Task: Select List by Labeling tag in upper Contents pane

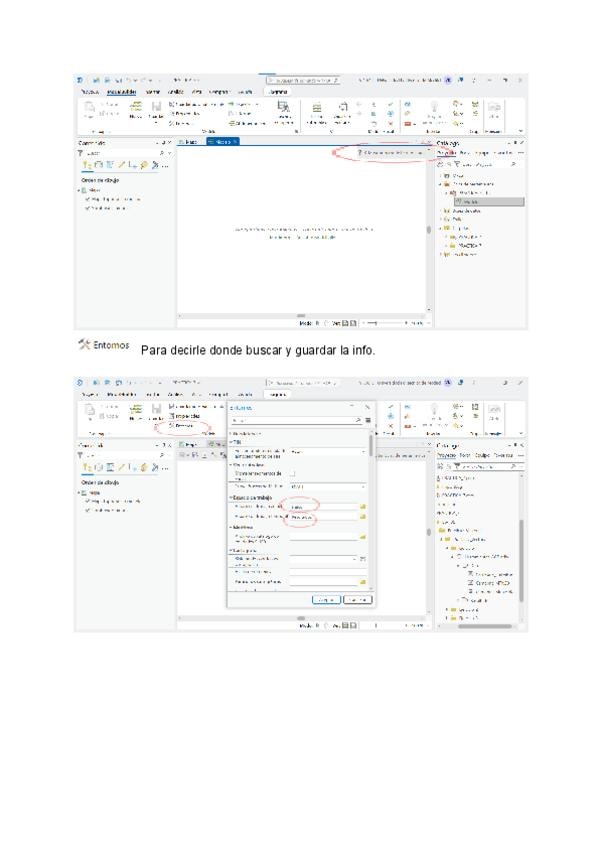Action: point(144,165)
